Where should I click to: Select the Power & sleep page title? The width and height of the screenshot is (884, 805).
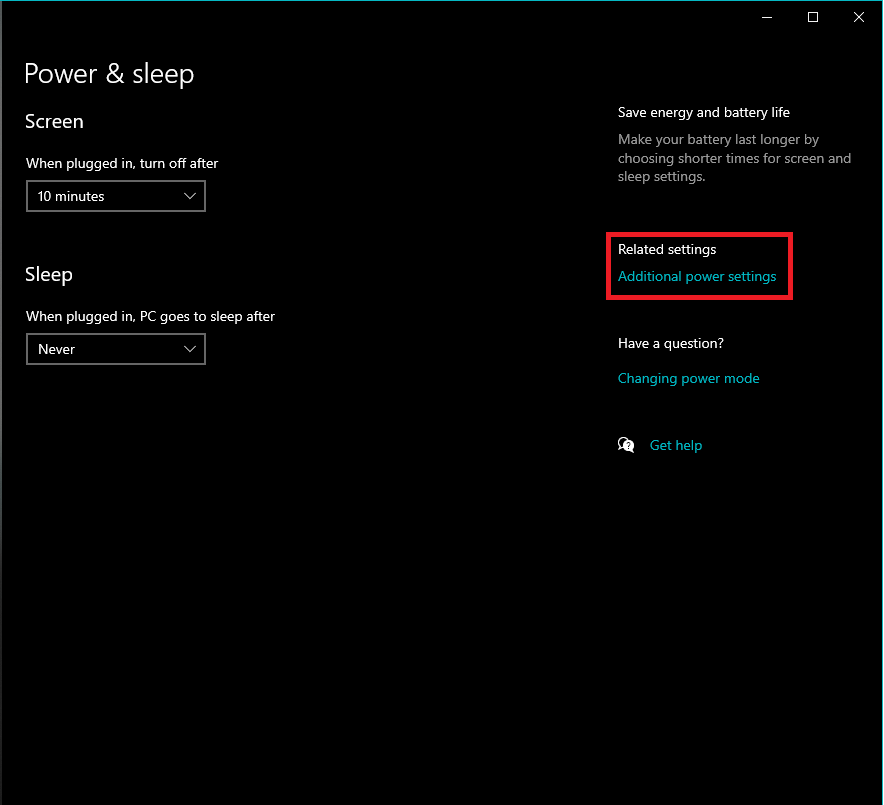(109, 74)
